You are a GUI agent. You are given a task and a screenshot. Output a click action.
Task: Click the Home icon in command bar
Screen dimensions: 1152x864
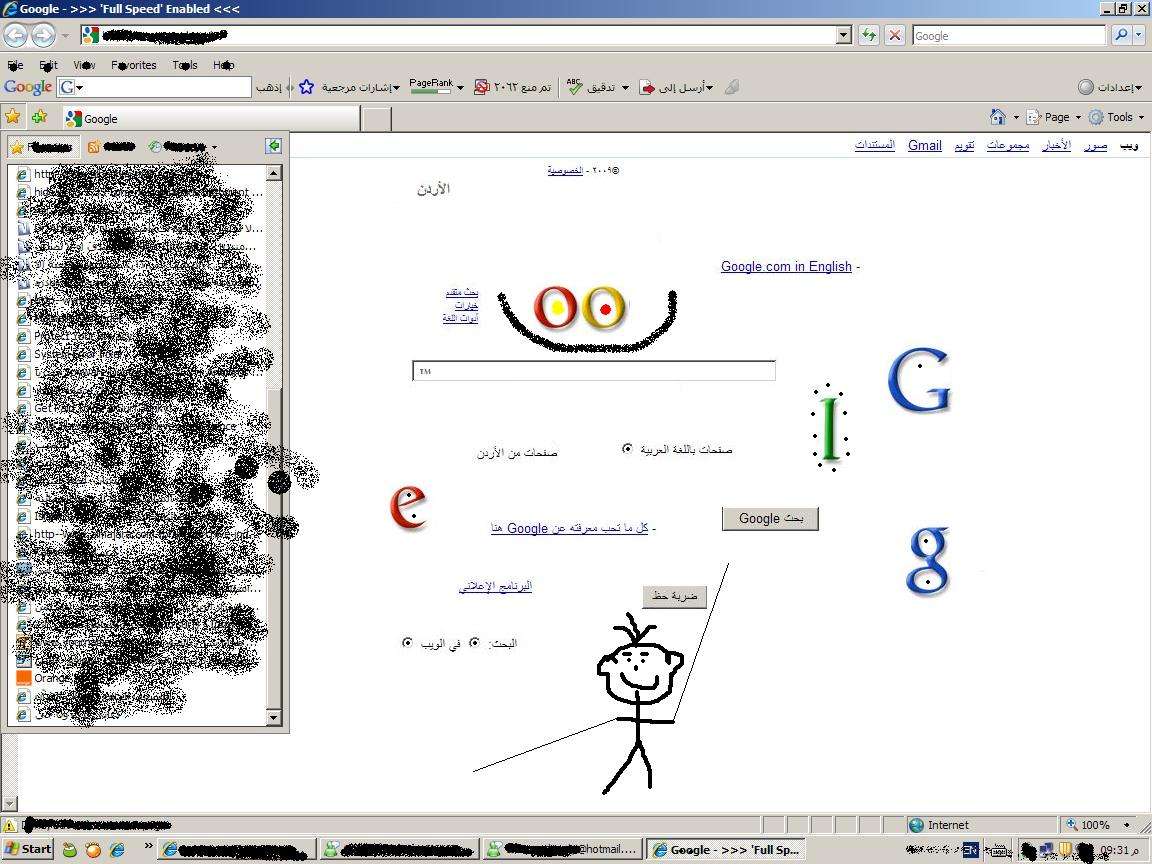tap(998, 117)
